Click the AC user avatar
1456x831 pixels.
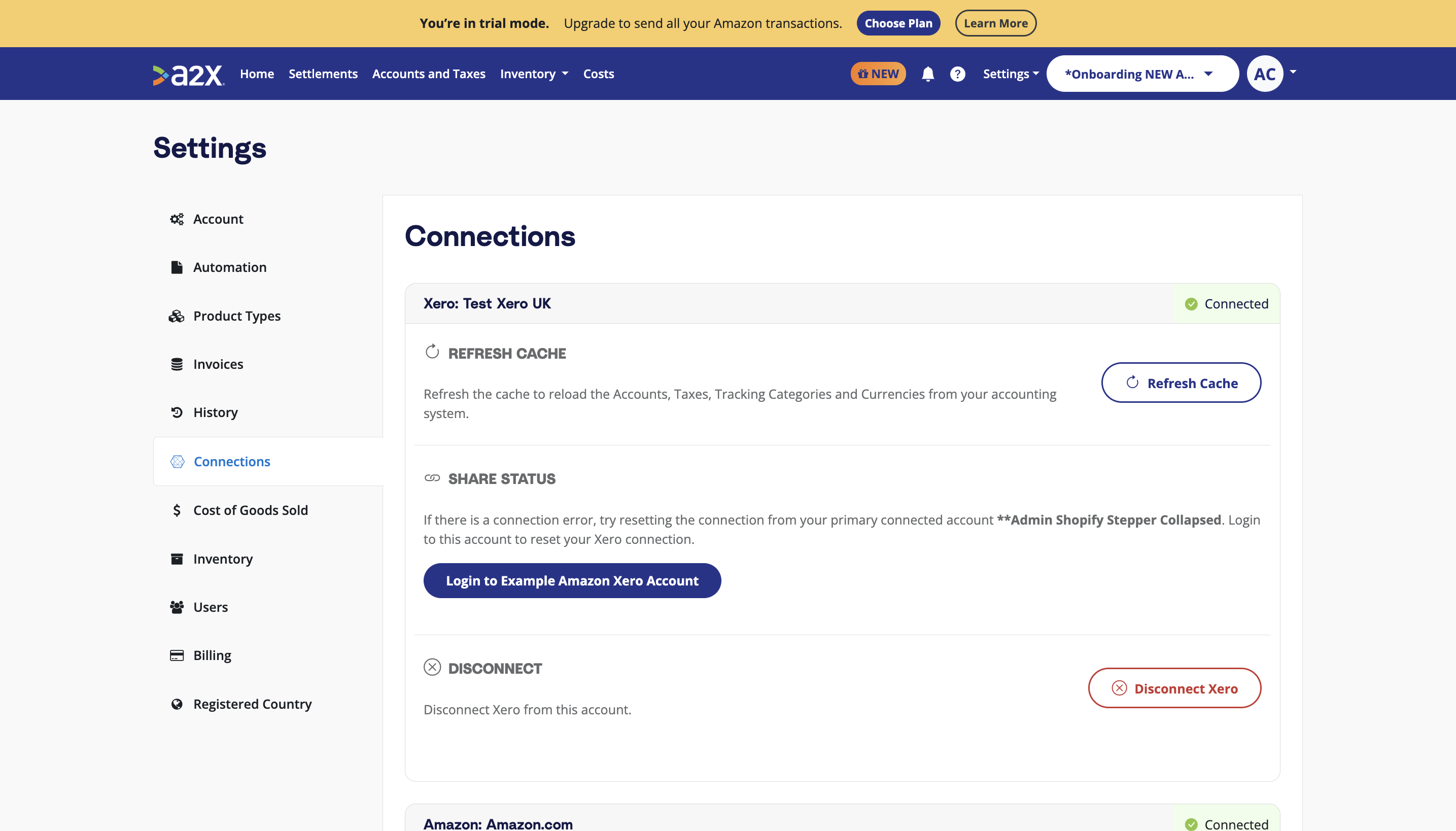point(1265,74)
